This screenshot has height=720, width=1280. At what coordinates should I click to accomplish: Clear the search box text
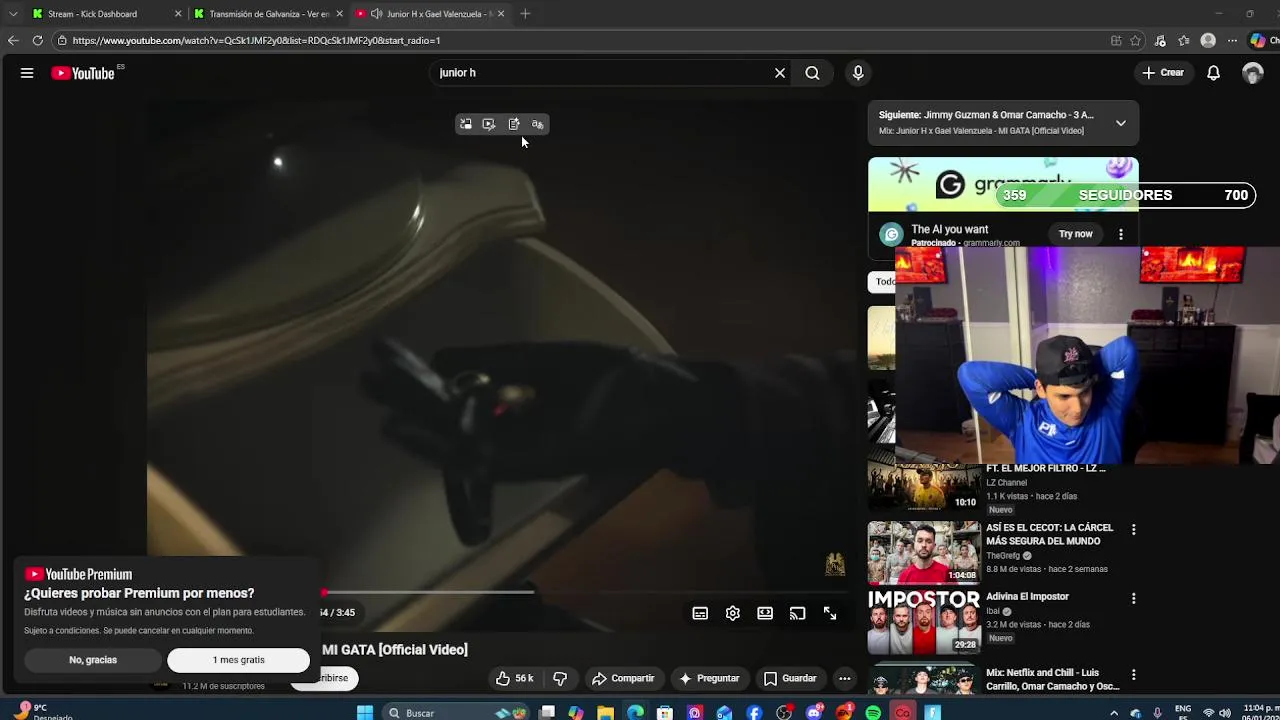point(780,73)
